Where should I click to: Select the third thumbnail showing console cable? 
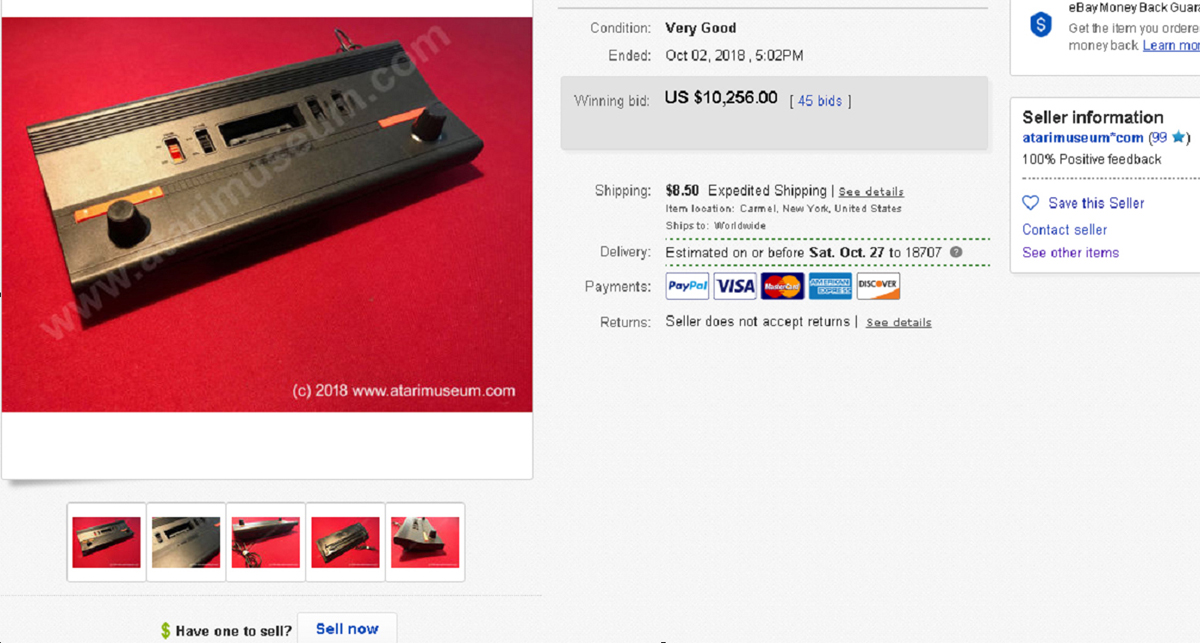[266, 542]
